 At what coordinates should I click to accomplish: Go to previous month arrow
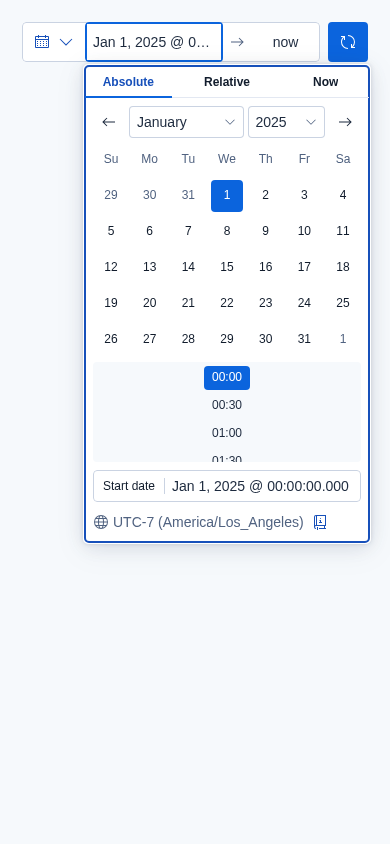coord(109,122)
